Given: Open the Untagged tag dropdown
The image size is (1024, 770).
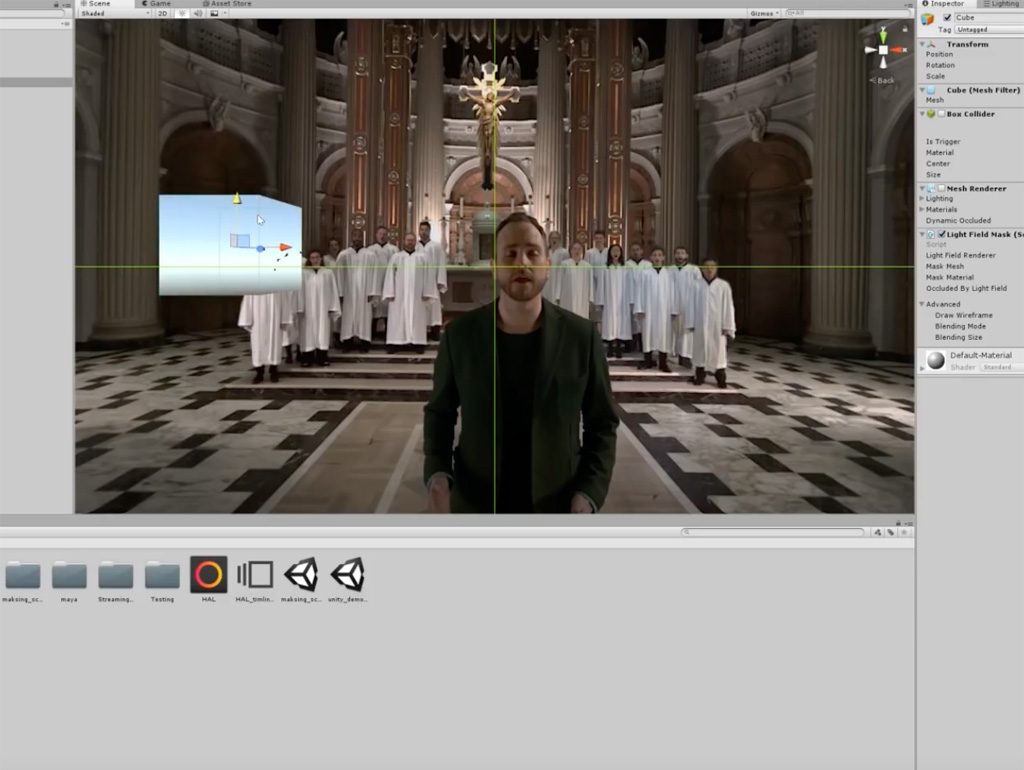Looking at the screenshot, I should coord(989,29).
